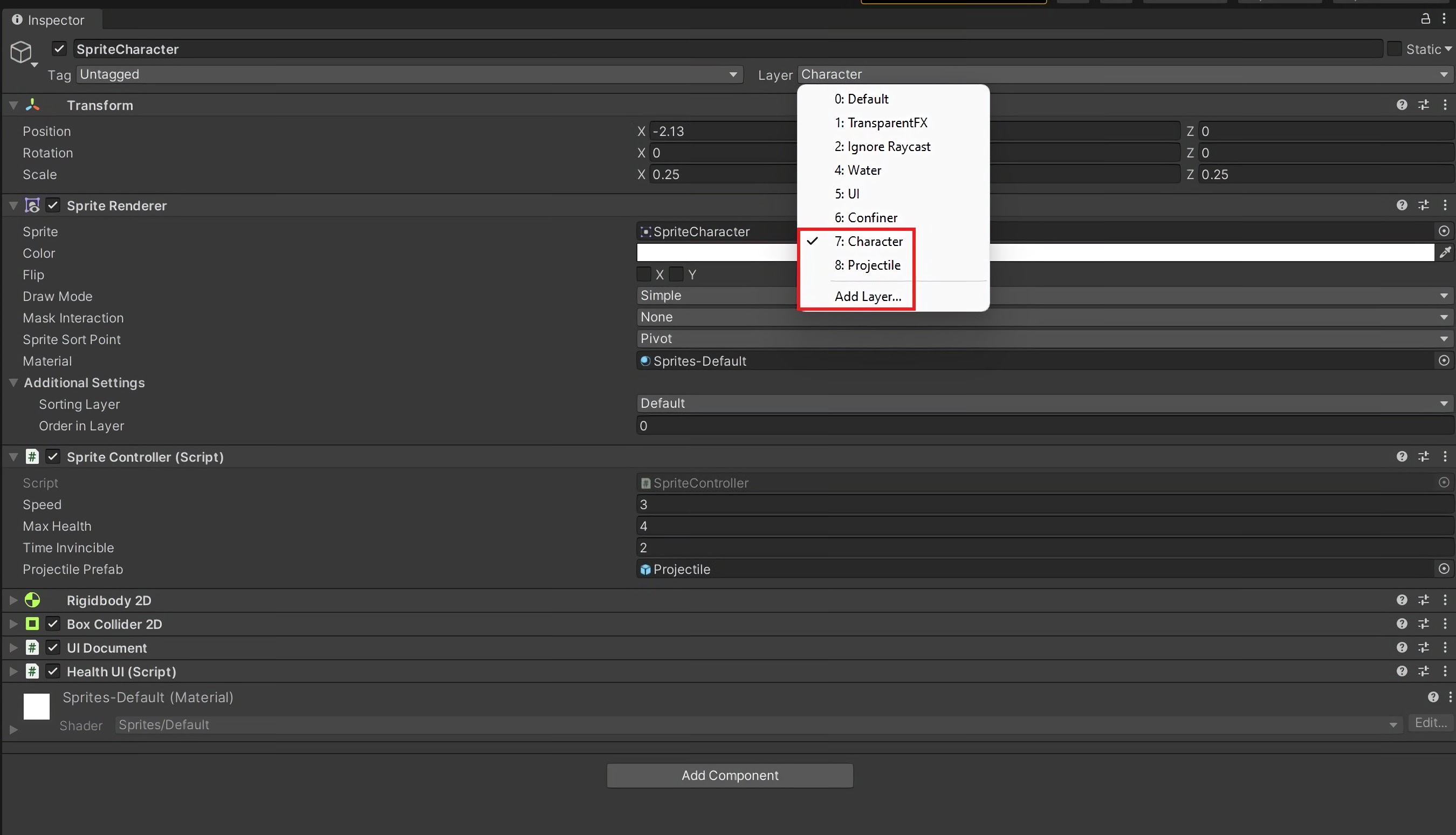Click the Add Component button
Viewport: 1456px width, 835px height.
(729, 775)
